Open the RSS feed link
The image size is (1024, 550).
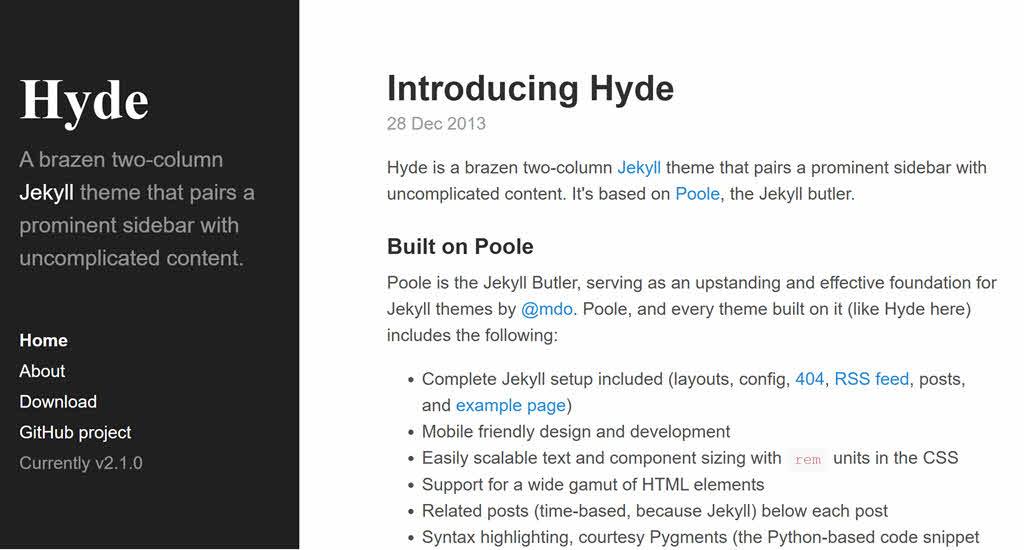click(871, 379)
